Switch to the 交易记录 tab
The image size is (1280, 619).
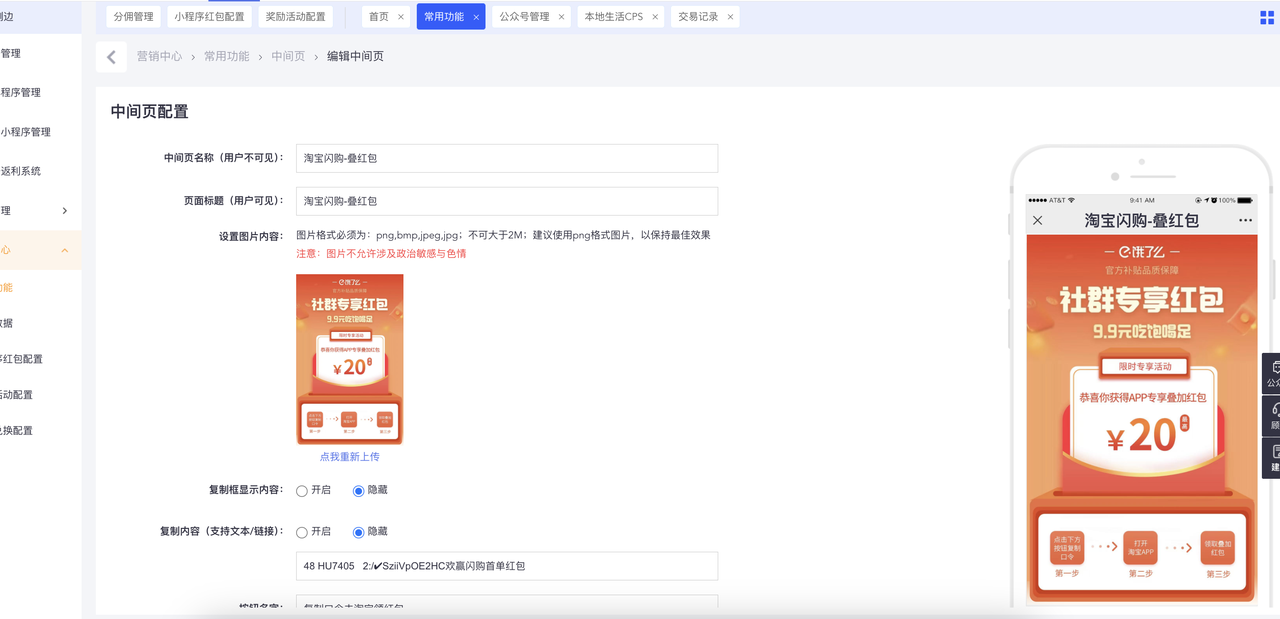pyautogui.click(x=698, y=17)
